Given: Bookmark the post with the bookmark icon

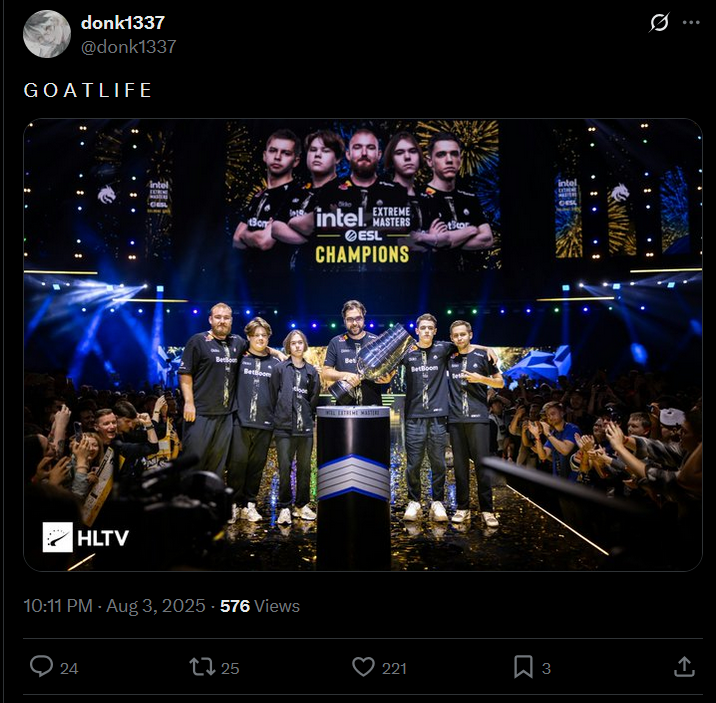Looking at the screenshot, I should pyautogui.click(x=523, y=666).
